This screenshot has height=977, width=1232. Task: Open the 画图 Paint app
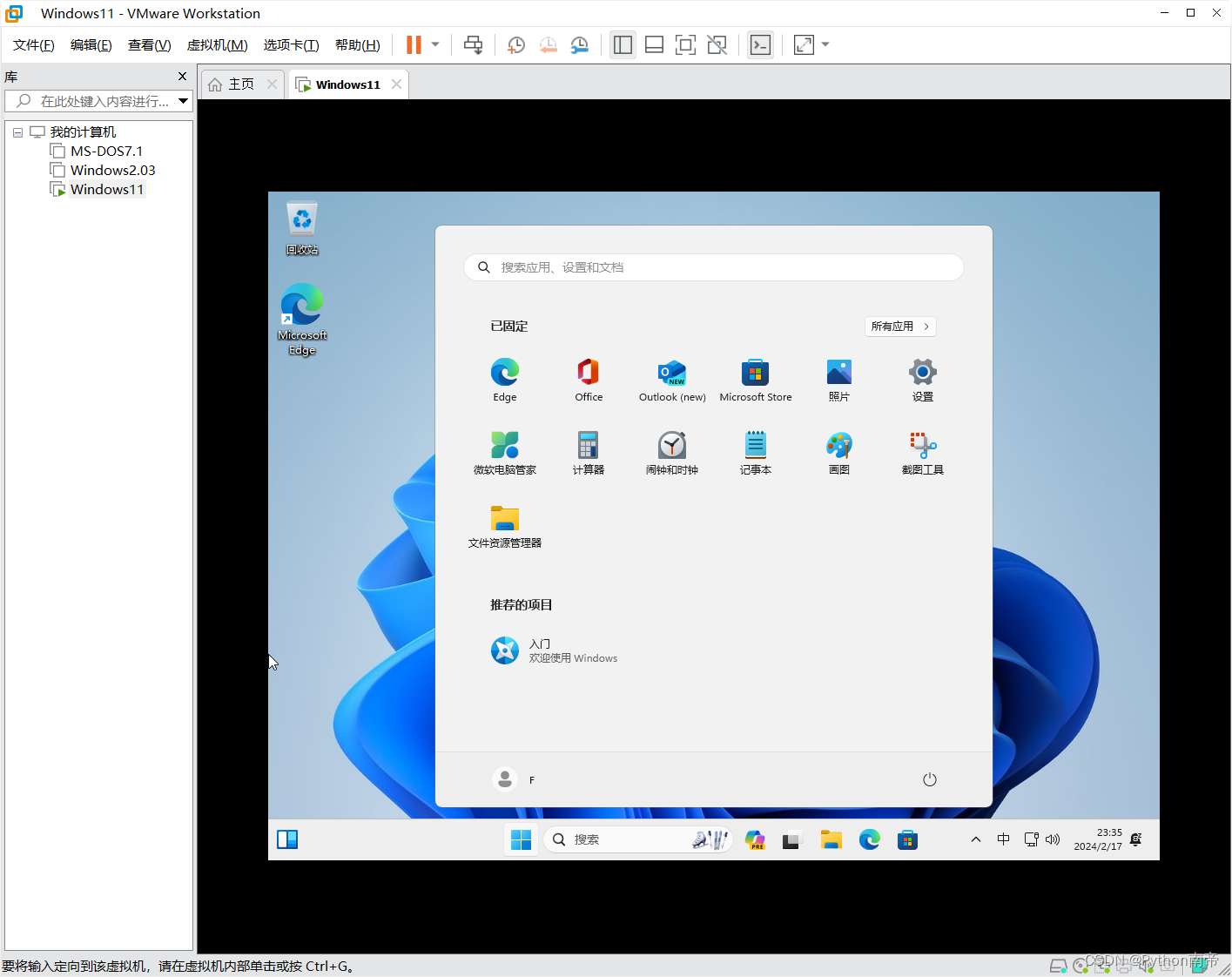click(839, 454)
